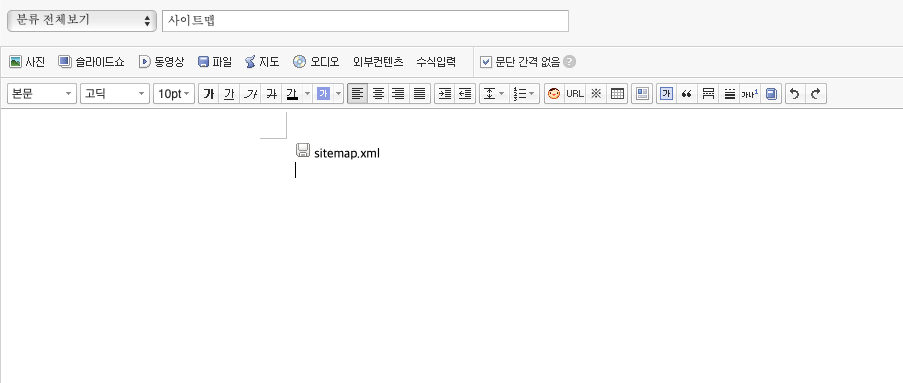Insert a link with the URL button

[x=575, y=93]
